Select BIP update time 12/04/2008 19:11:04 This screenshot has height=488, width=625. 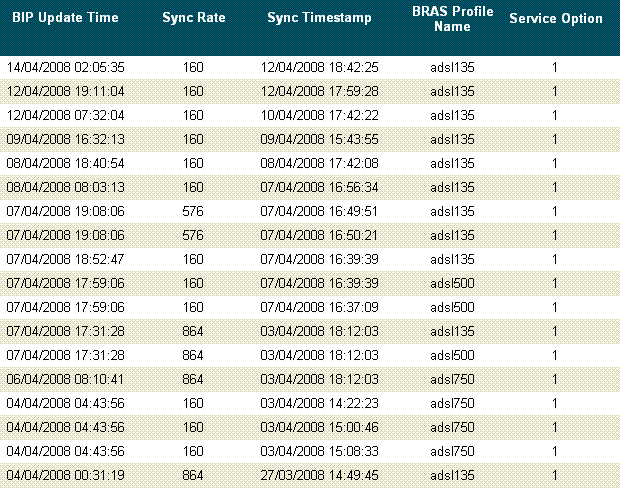(66, 91)
